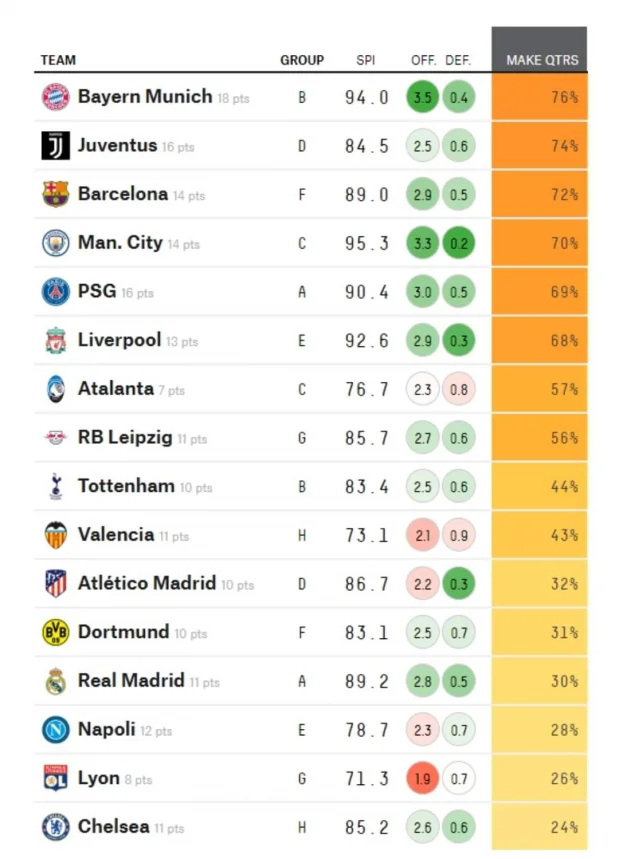The width and height of the screenshot is (619, 859).
Task: Click Bayern Munich's 3.5 offense rating circle
Action: tap(422, 98)
